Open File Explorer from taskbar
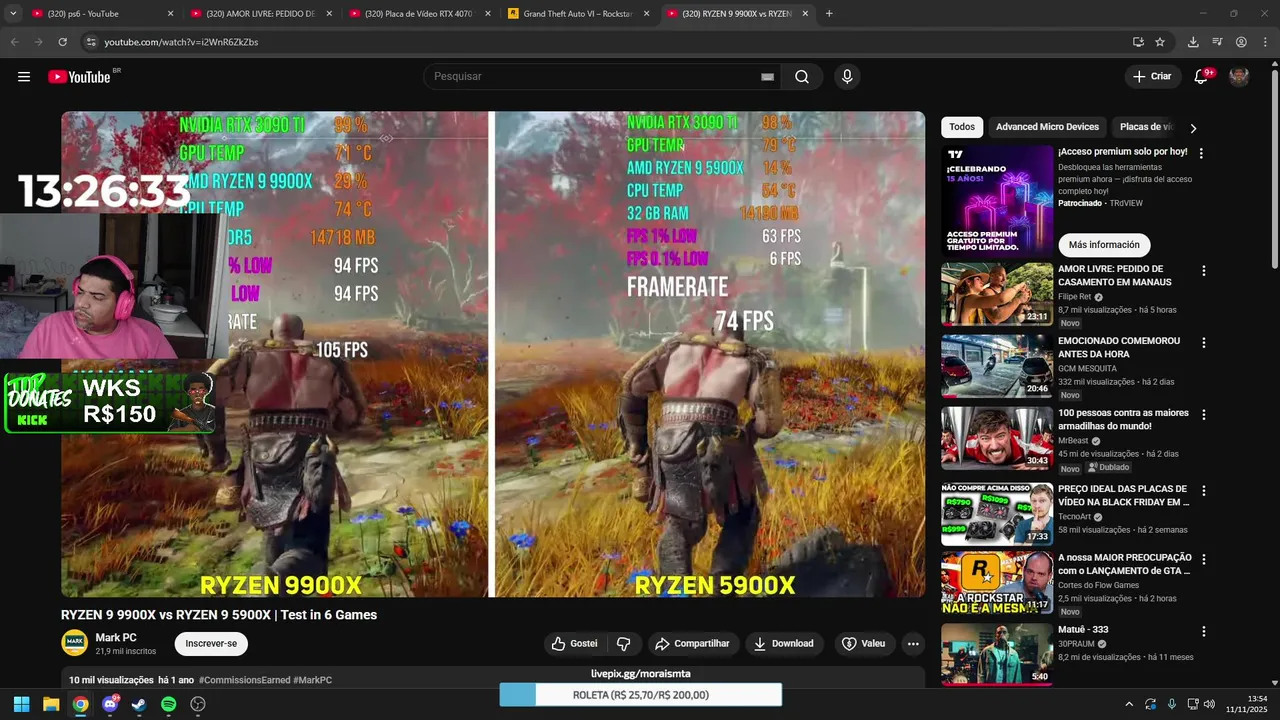1280x720 pixels. tap(51, 704)
